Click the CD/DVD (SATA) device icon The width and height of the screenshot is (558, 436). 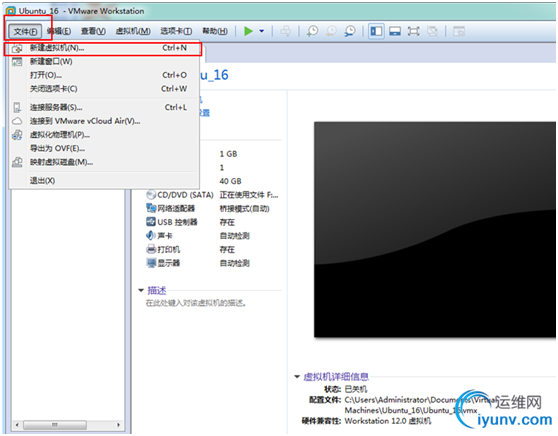(151, 195)
